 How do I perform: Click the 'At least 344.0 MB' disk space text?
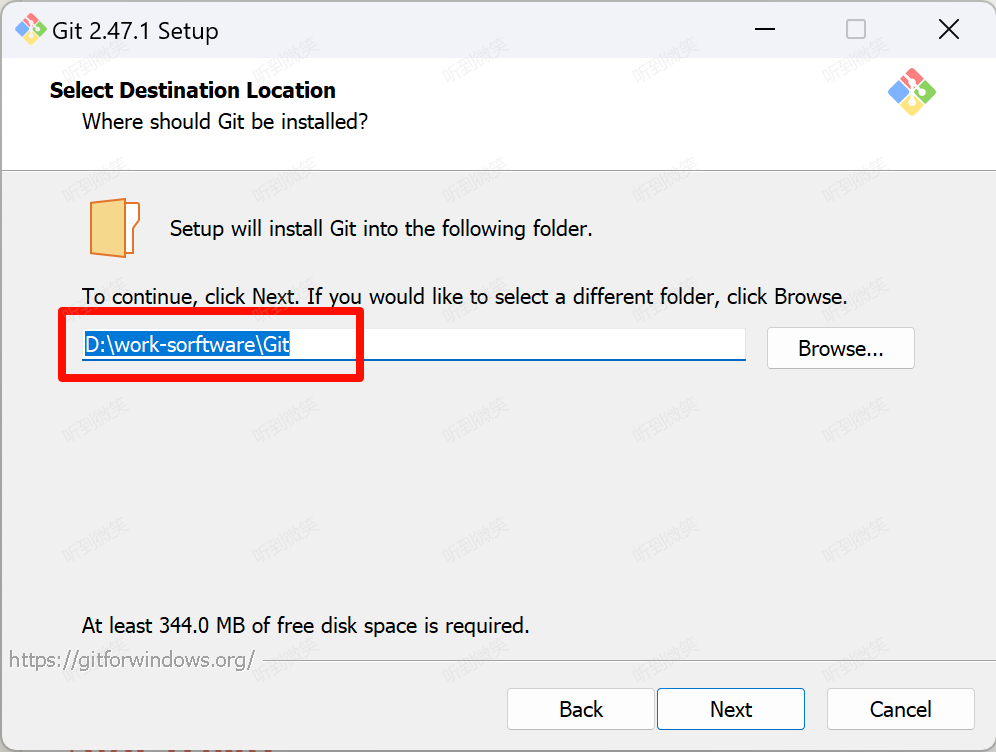[x=306, y=626]
